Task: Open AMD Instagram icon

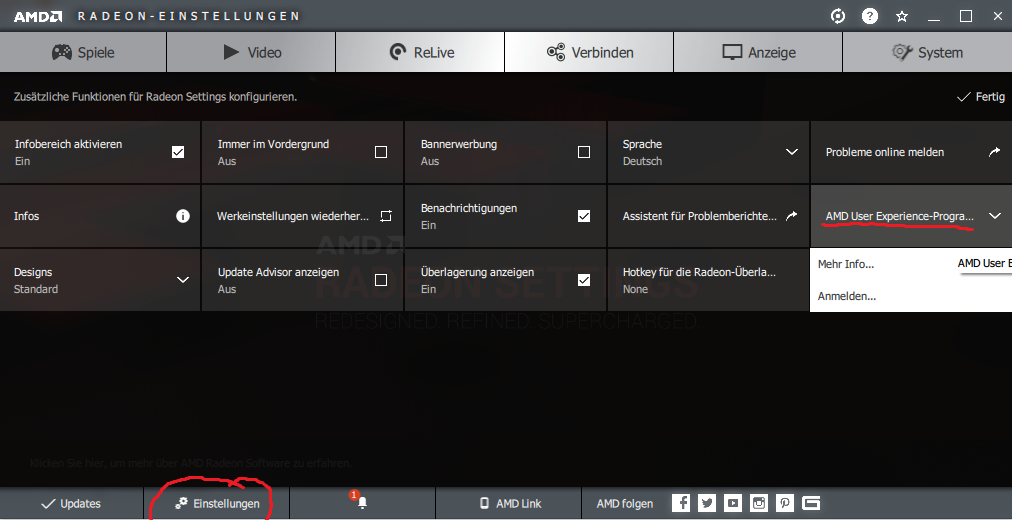Action: point(758,503)
